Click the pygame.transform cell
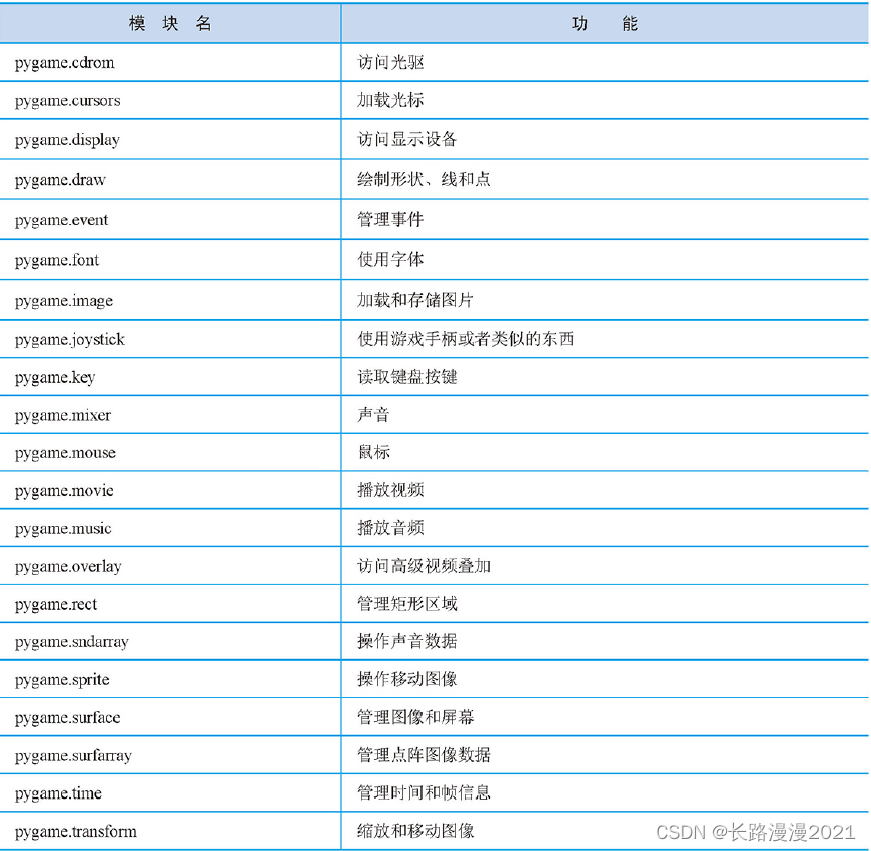 [x=76, y=832]
